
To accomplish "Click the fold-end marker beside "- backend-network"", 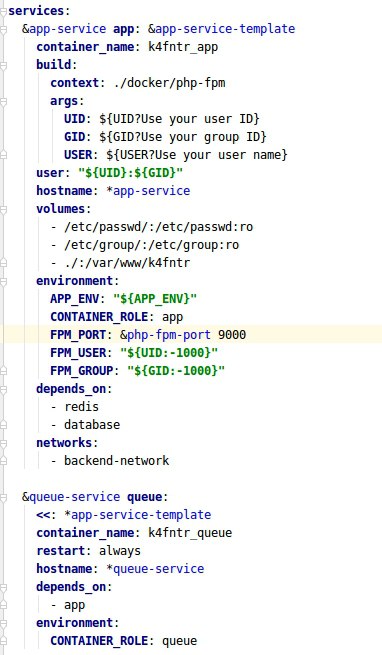I will tap(3, 461).
